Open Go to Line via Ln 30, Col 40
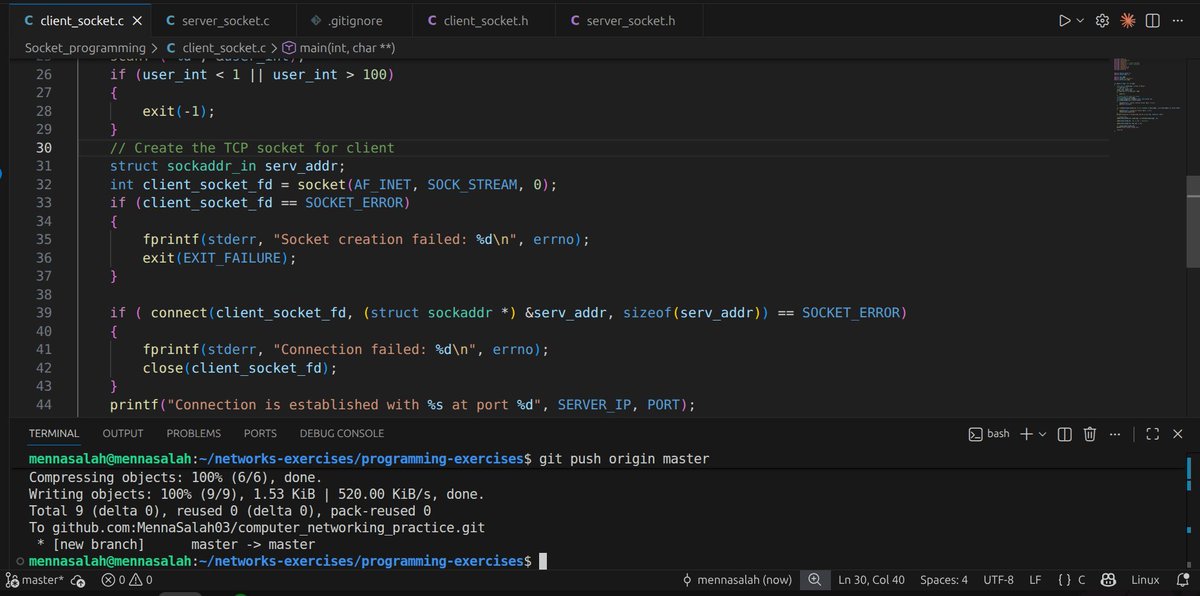1200x596 pixels. pyautogui.click(x=872, y=580)
